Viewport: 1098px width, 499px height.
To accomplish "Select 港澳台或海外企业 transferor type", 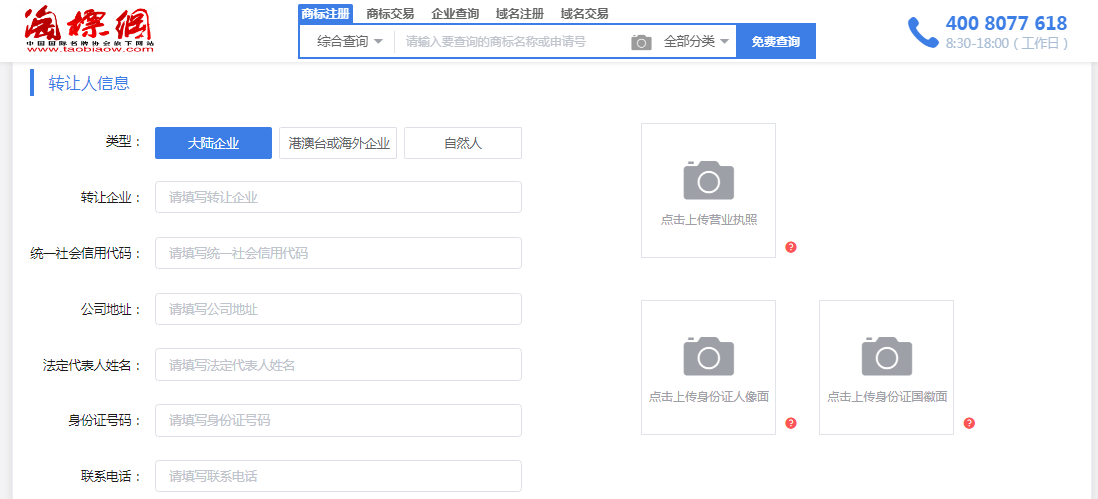I will (338, 143).
